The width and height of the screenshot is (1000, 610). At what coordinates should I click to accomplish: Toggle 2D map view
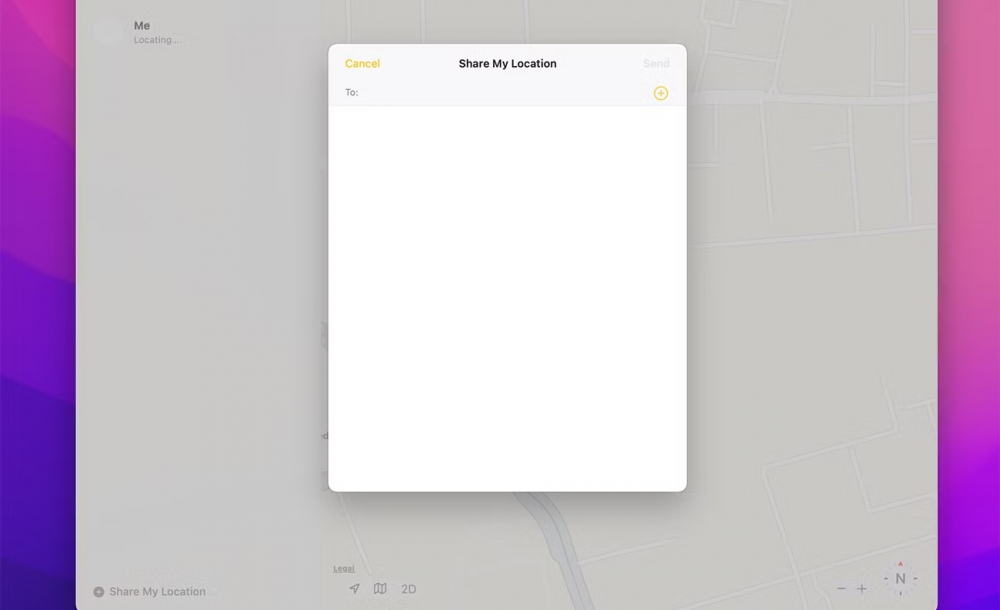(x=408, y=589)
